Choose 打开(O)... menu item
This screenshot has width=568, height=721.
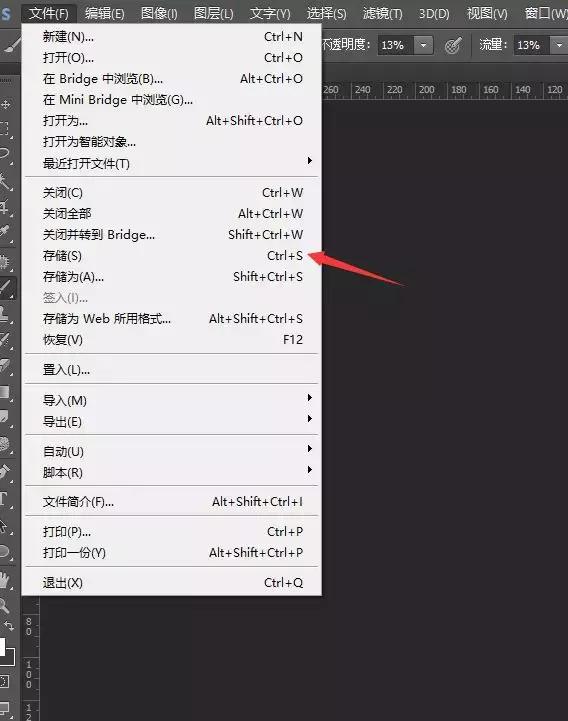coord(172,57)
